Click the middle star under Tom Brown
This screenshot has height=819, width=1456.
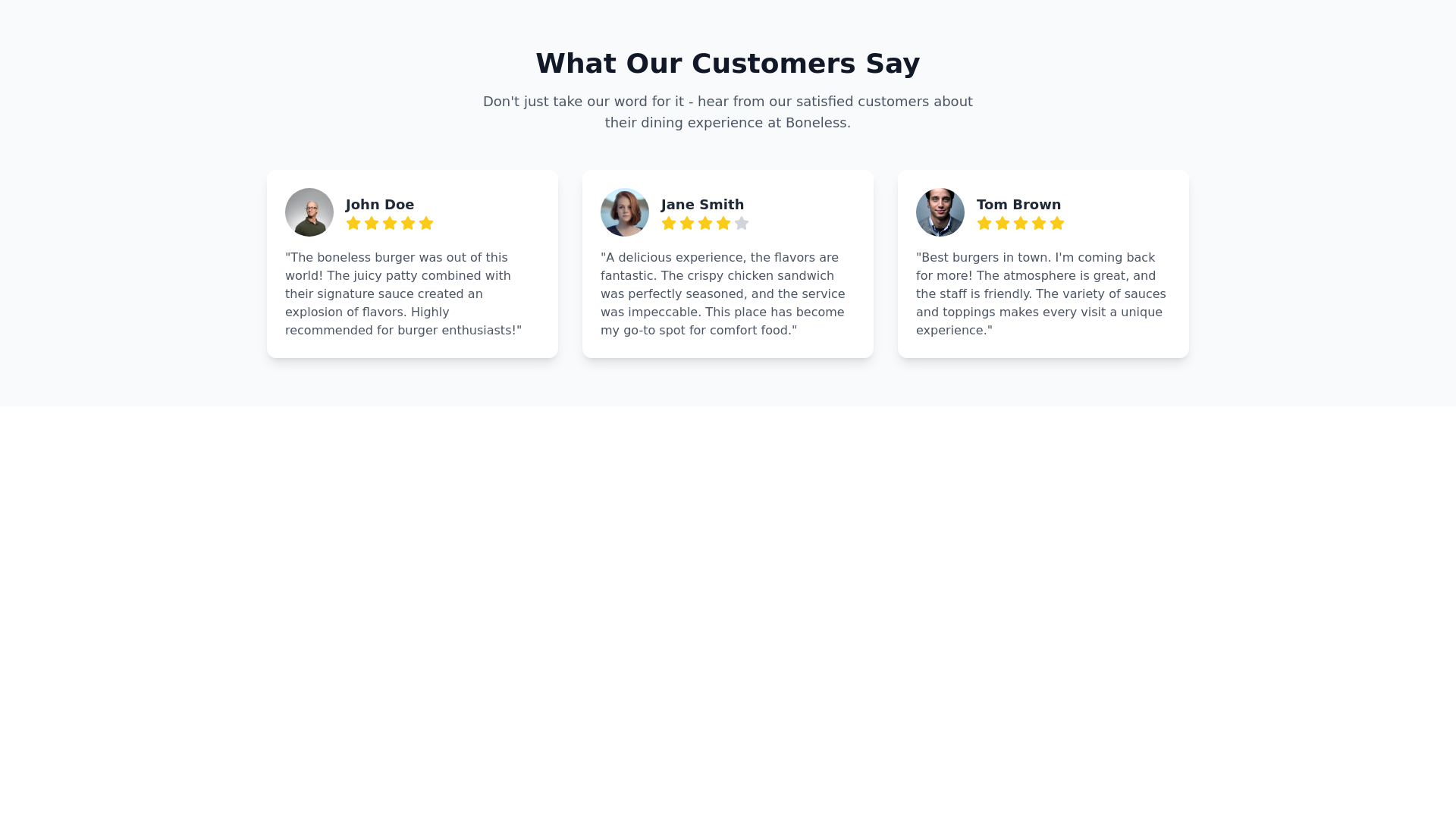click(x=1021, y=223)
